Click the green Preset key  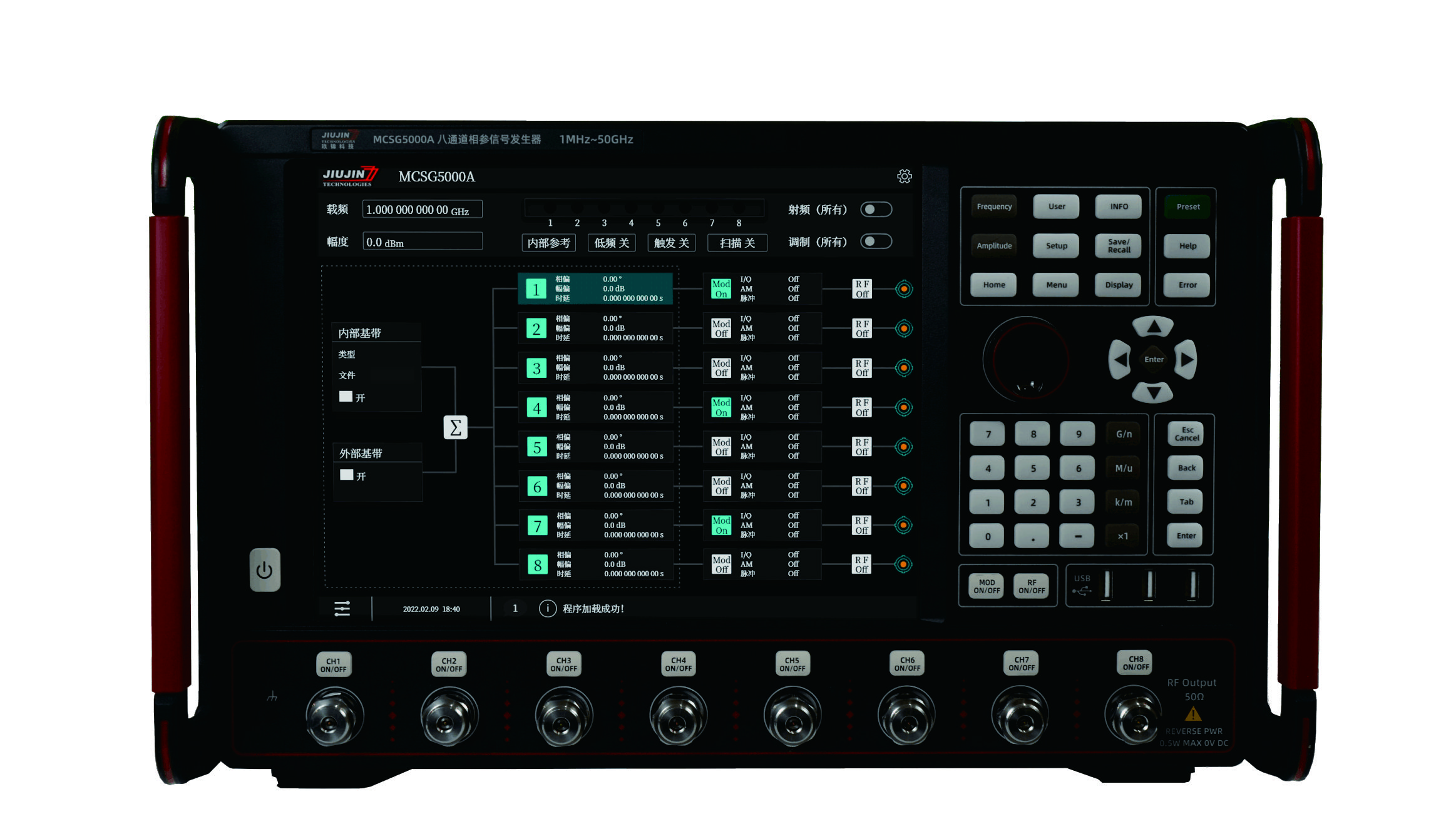tap(1187, 207)
